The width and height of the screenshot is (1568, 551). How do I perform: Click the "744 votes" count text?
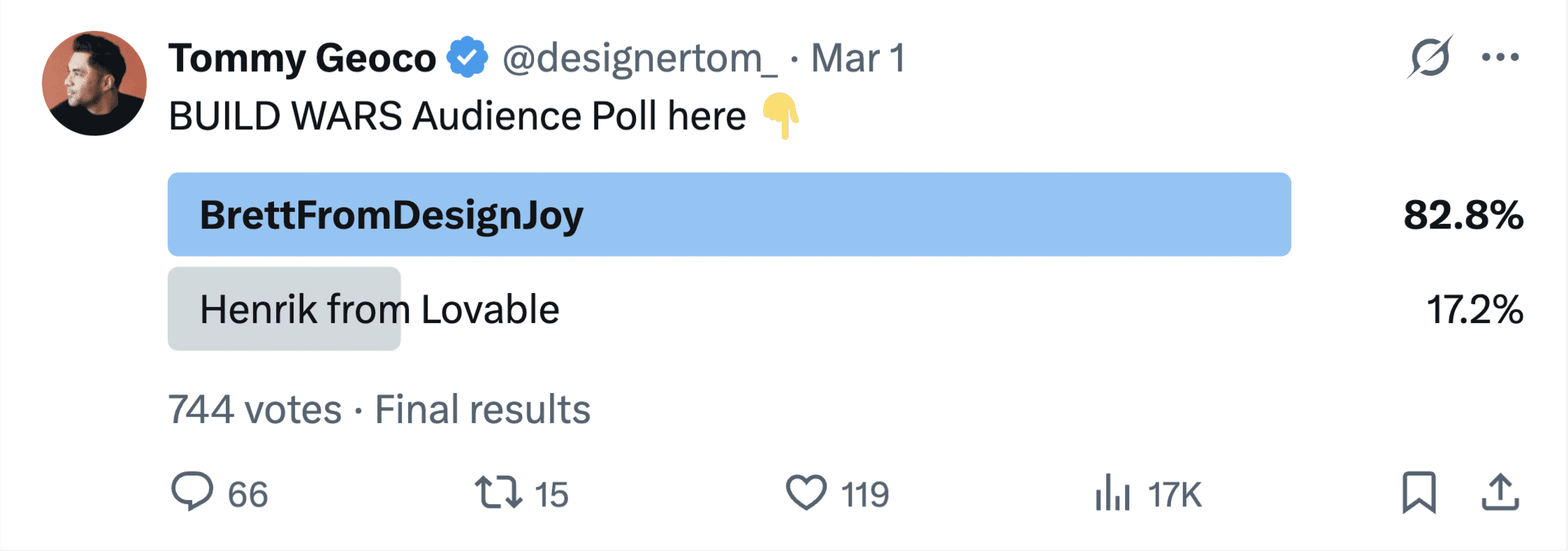(255, 409)
